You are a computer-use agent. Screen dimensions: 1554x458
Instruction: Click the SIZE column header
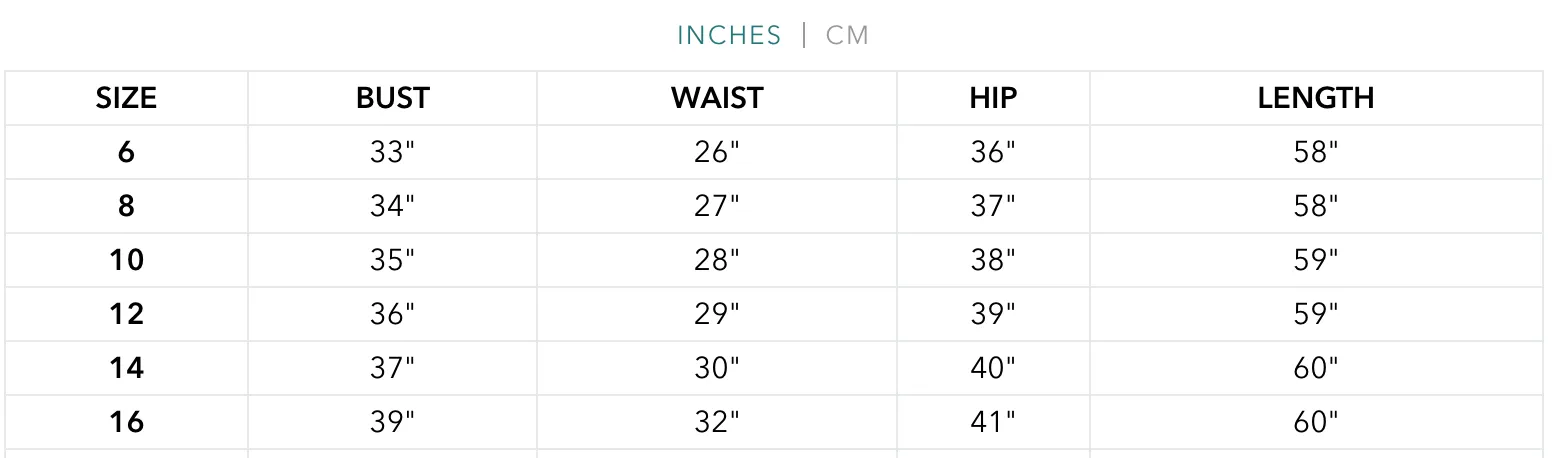(126, 98)
